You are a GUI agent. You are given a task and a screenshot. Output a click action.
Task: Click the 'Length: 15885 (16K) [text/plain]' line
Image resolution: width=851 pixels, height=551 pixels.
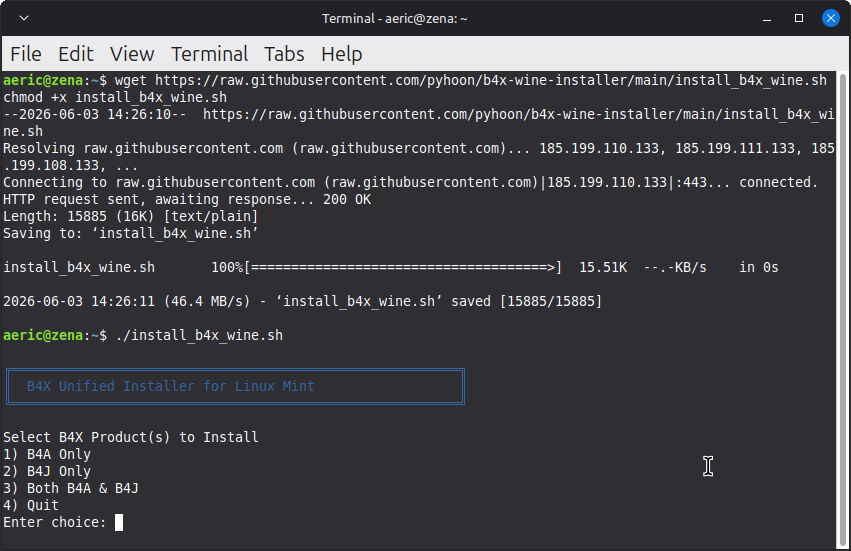tap(131, 216)
